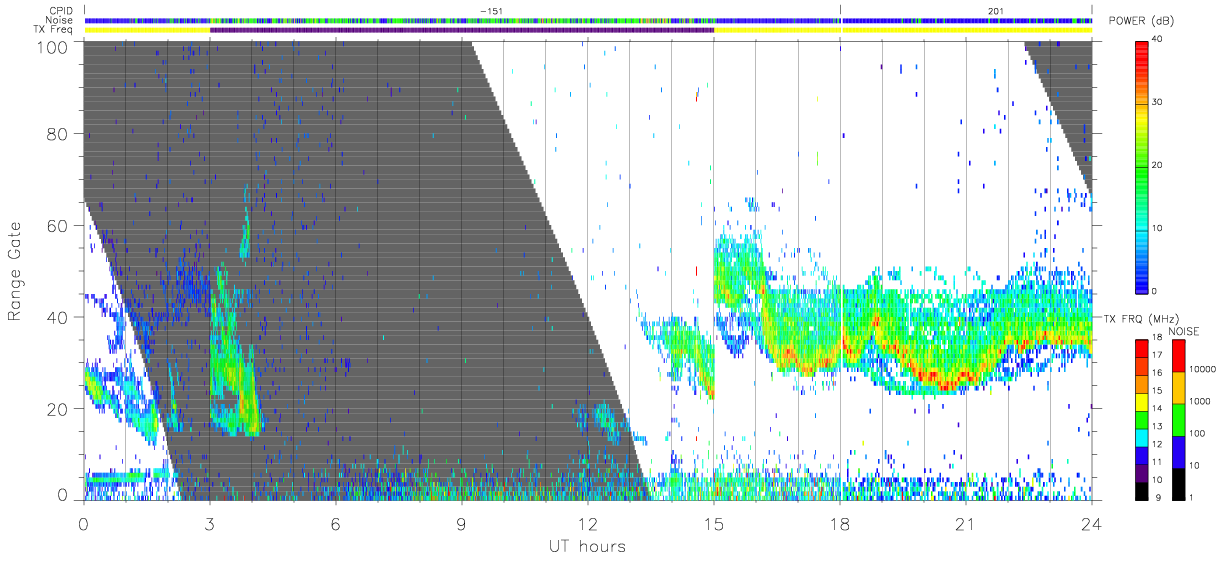Click the NOISE legend title

1185,331
